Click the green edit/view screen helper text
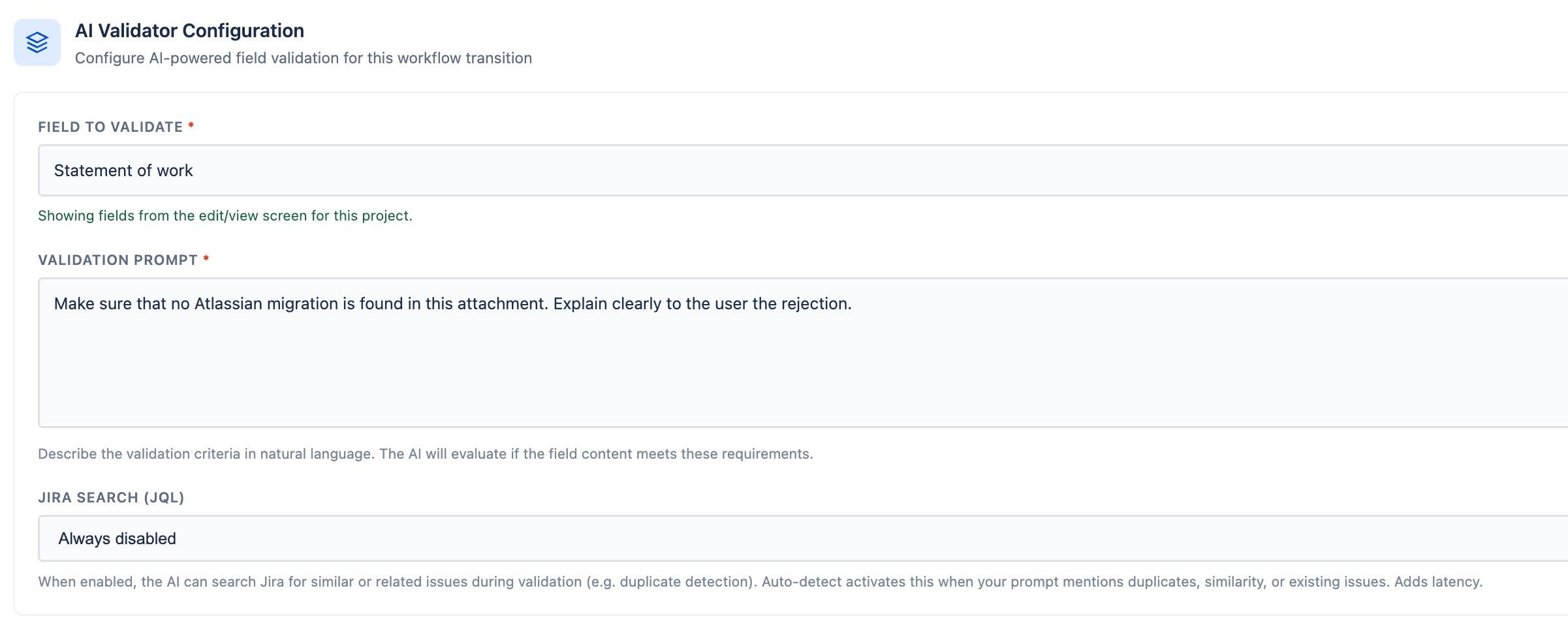Screen dimensions: 1568x629 point(225,215)
